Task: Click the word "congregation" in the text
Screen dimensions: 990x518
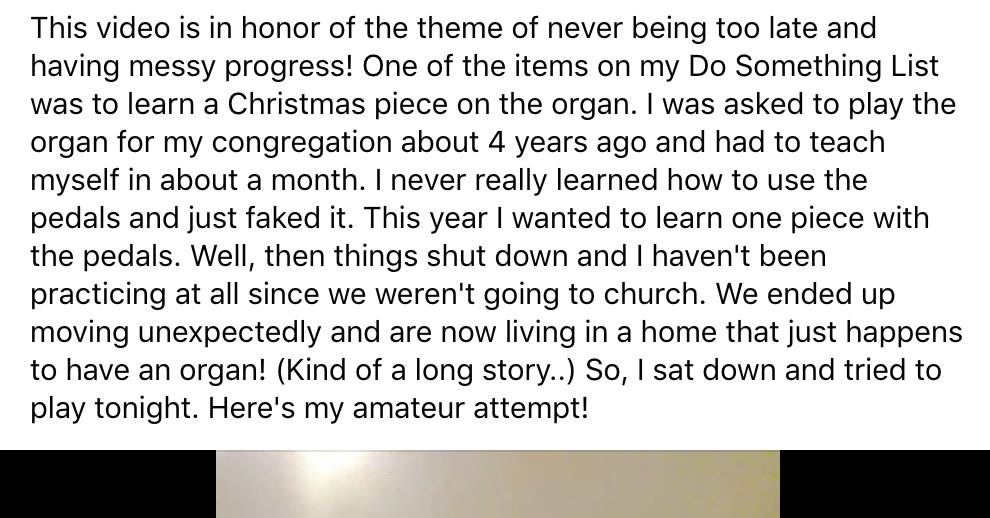Action: [x=302, y=143]
